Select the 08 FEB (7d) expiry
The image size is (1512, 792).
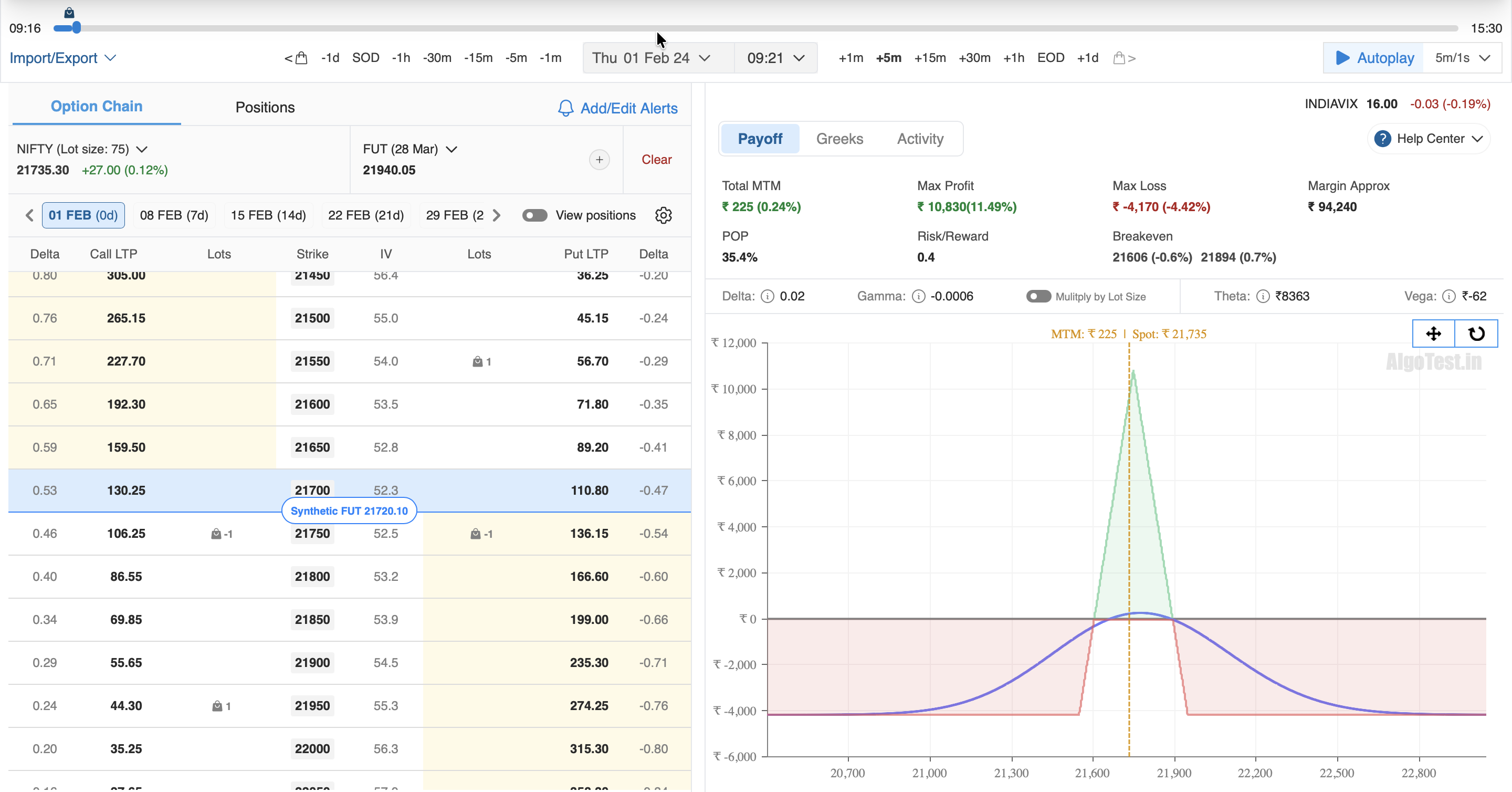click(x=174, y=215)
